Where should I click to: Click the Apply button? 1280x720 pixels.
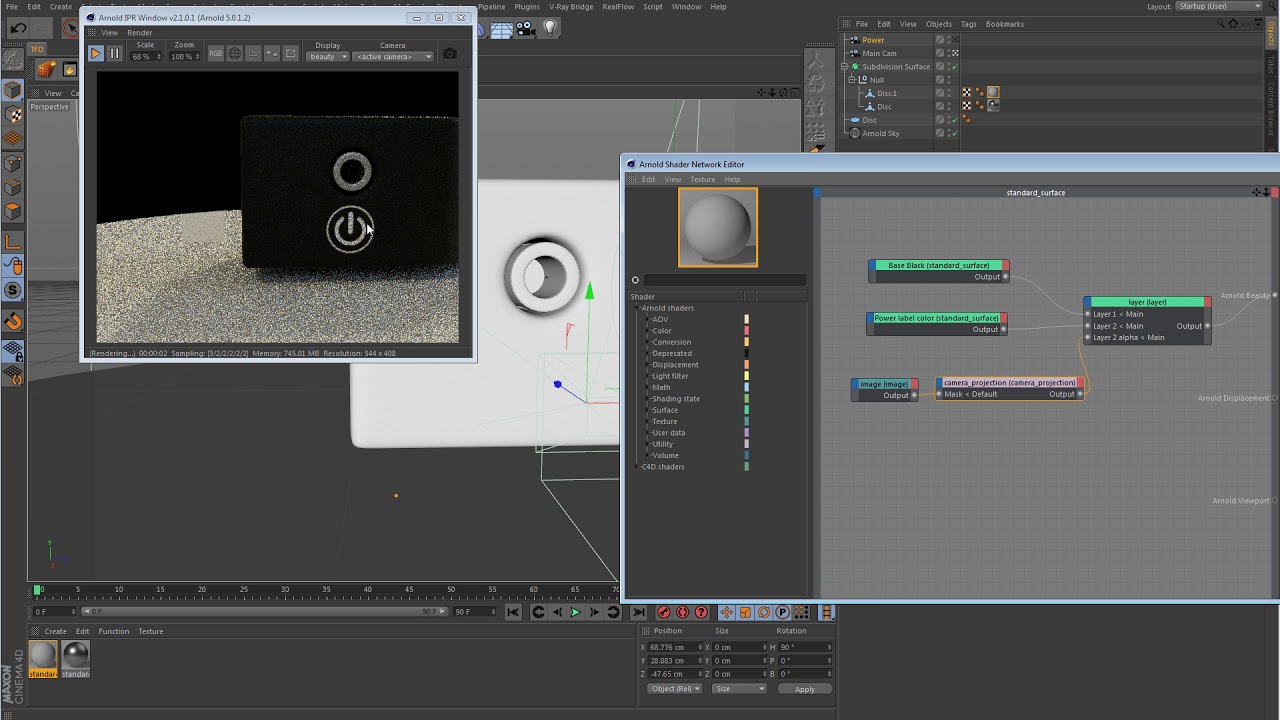coord(805,689)
